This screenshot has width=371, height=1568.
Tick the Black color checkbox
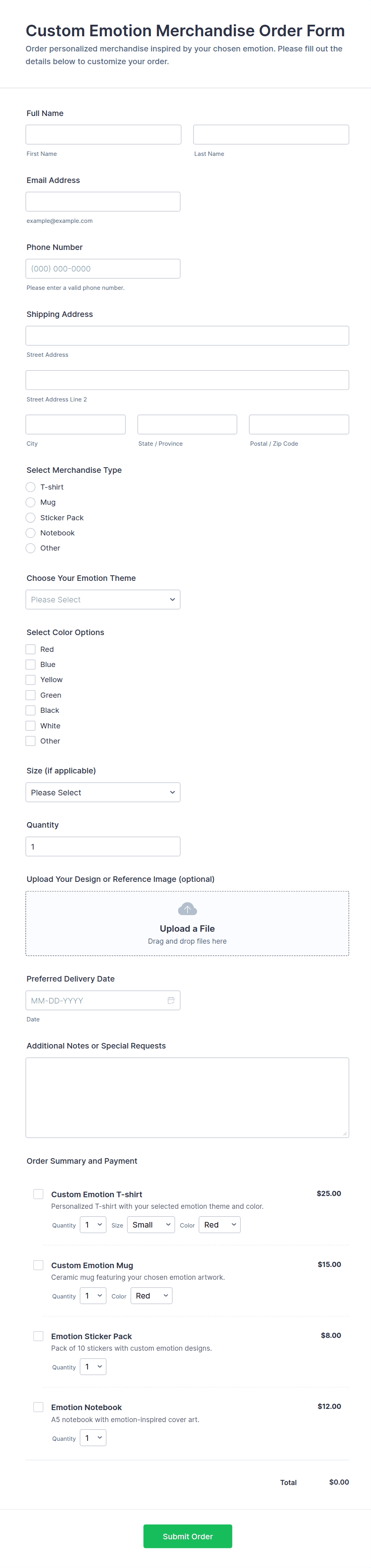30,710
